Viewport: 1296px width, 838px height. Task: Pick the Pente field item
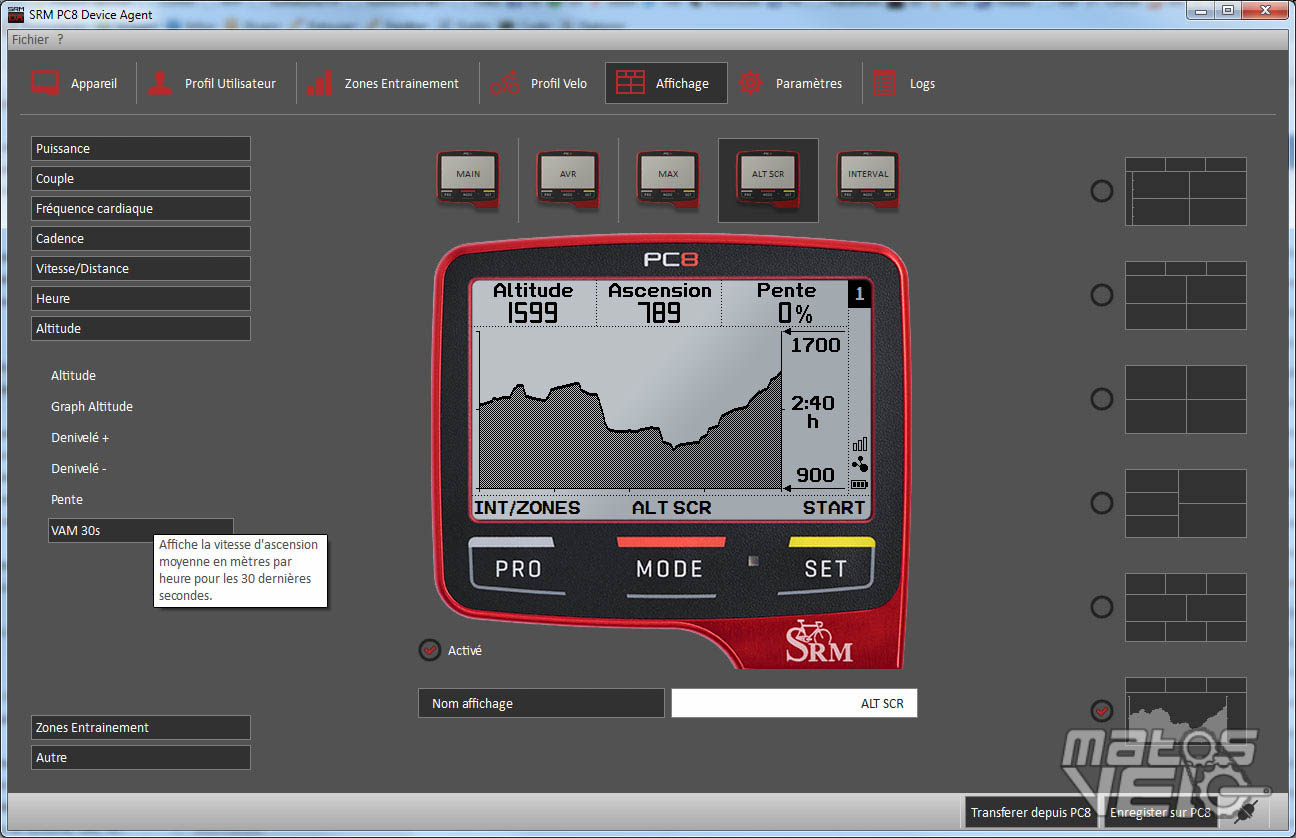pyautogui.click(x=67, y=500)
